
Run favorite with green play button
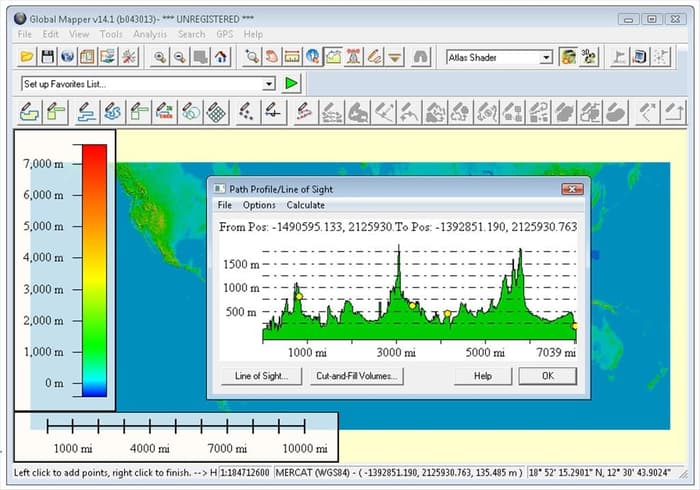[x=291, y=84]
